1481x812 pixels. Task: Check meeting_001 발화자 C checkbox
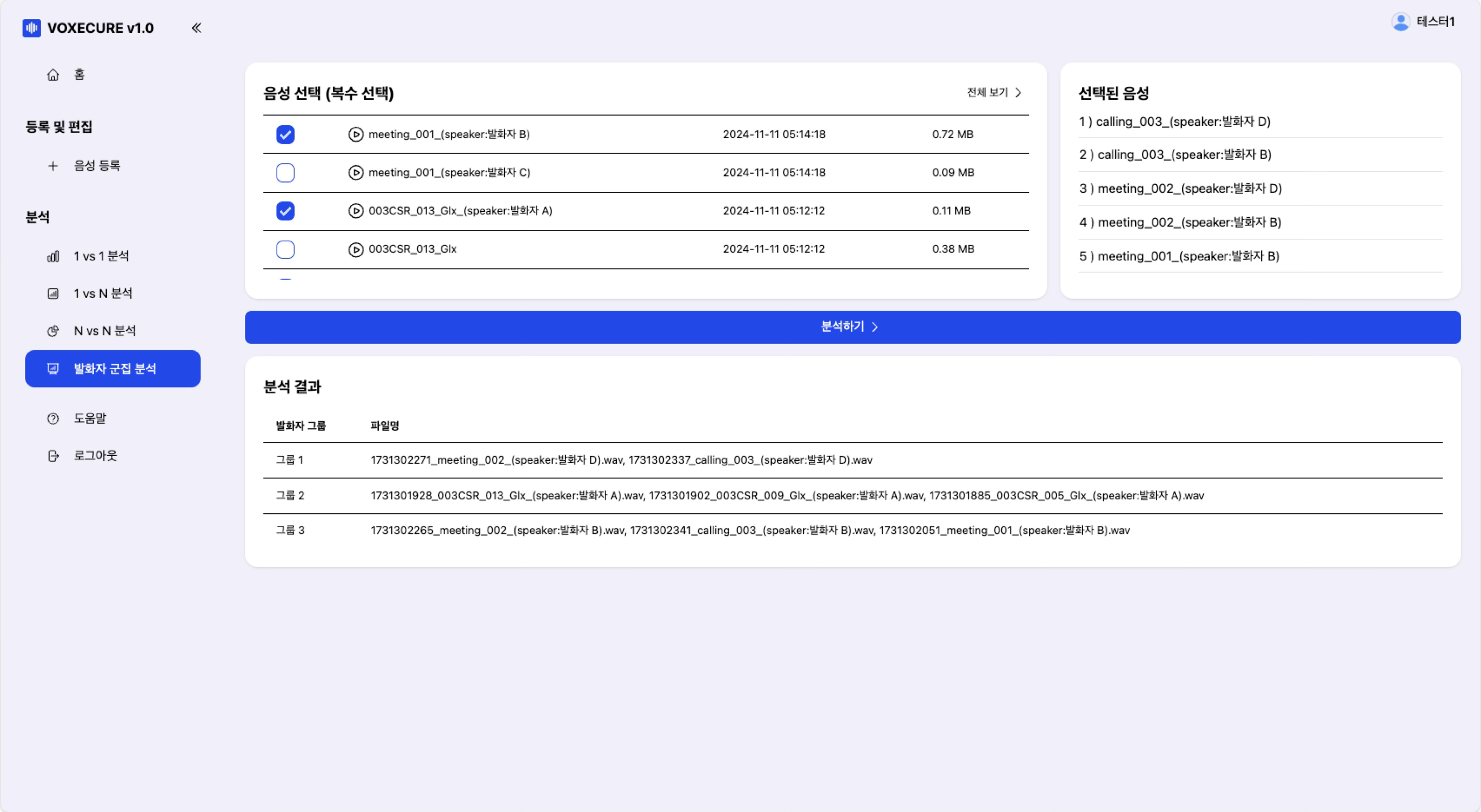pyautogui.click(x=285, y=172)
